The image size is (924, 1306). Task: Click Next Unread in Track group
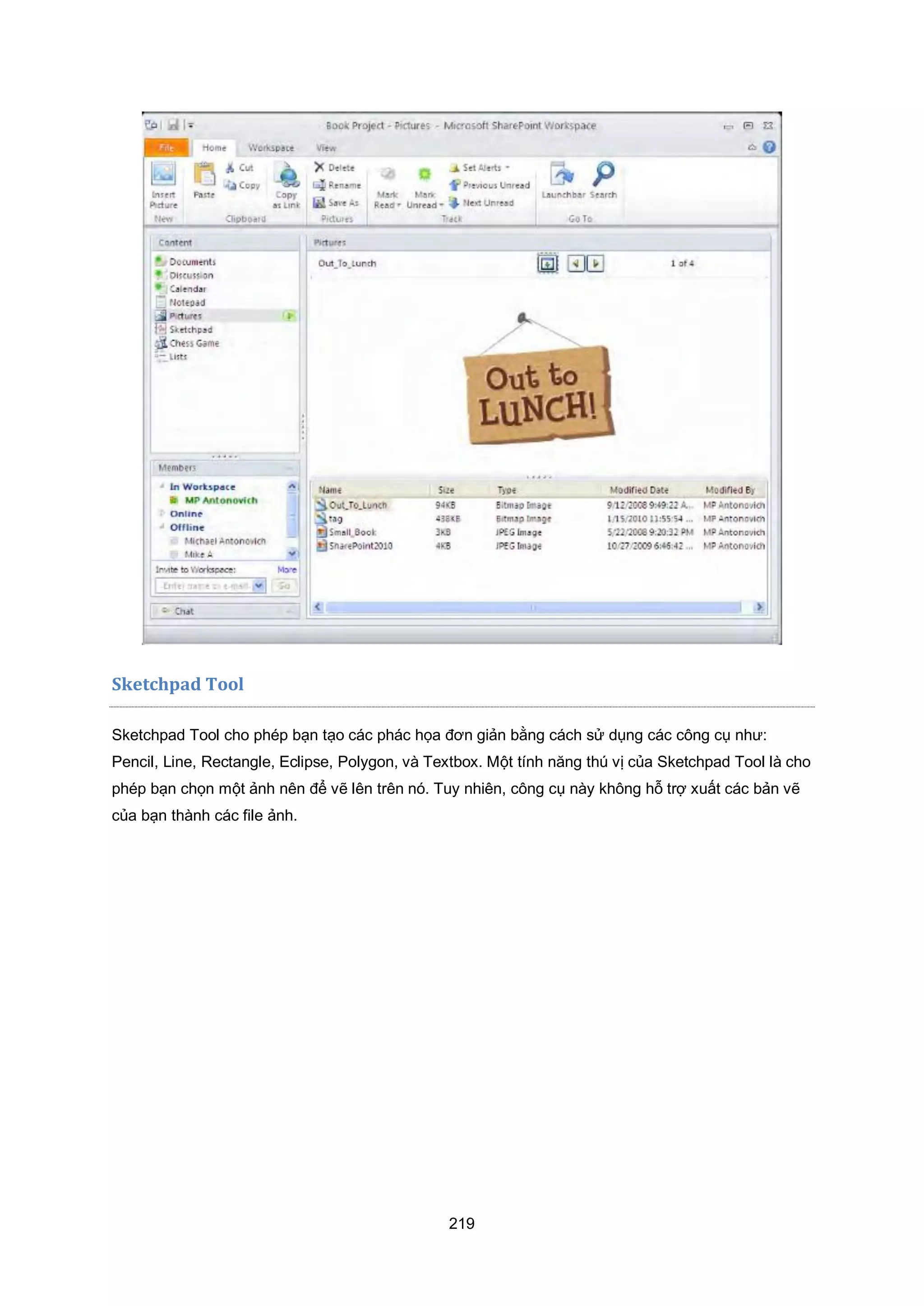488,203
